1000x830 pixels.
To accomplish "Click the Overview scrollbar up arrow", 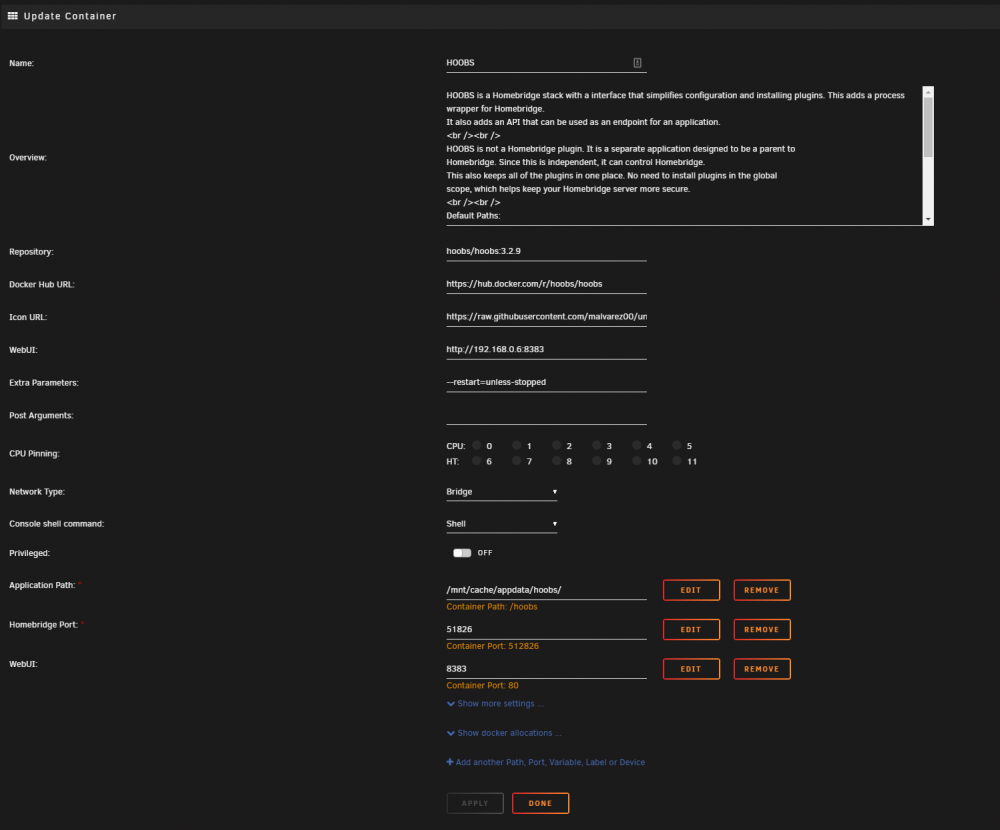I will click(x=929, y=92).
